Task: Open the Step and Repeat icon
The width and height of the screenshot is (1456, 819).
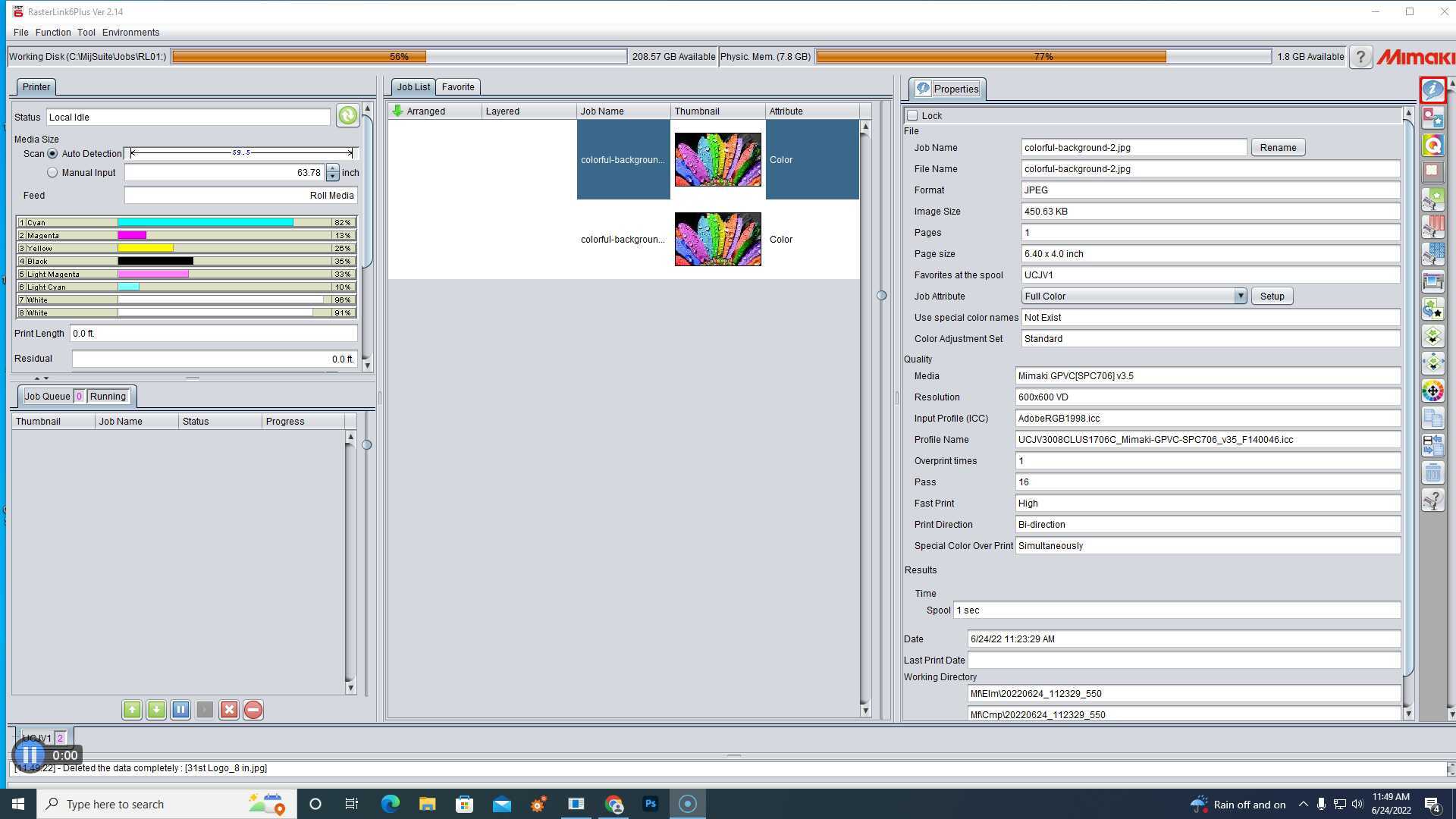Action: tap(1433, 172)
